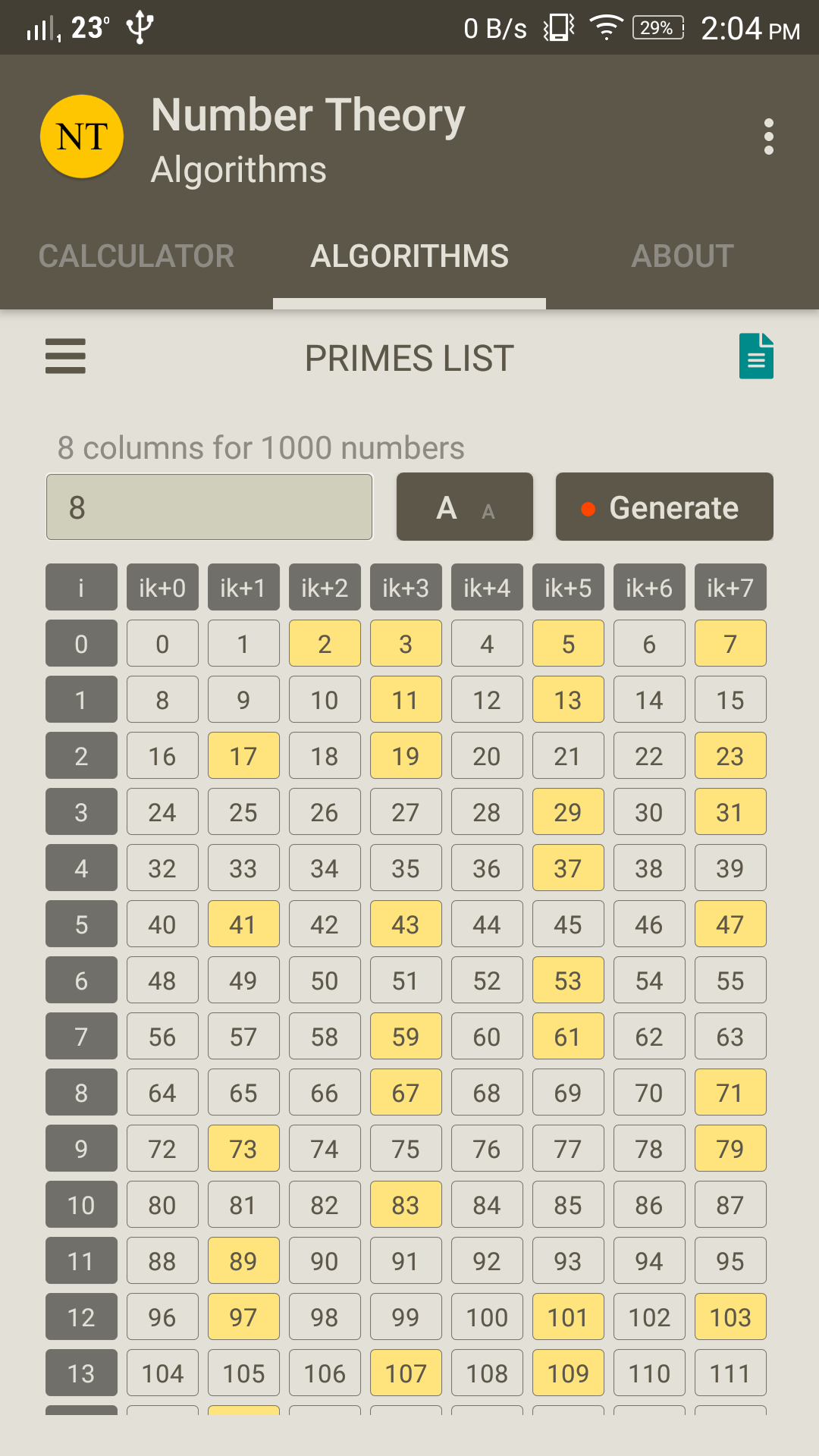The height and width of the screenshot is (1456, 819).
Task: Tap the highlighted prime cell 53
Action: (x=568, y=980)
